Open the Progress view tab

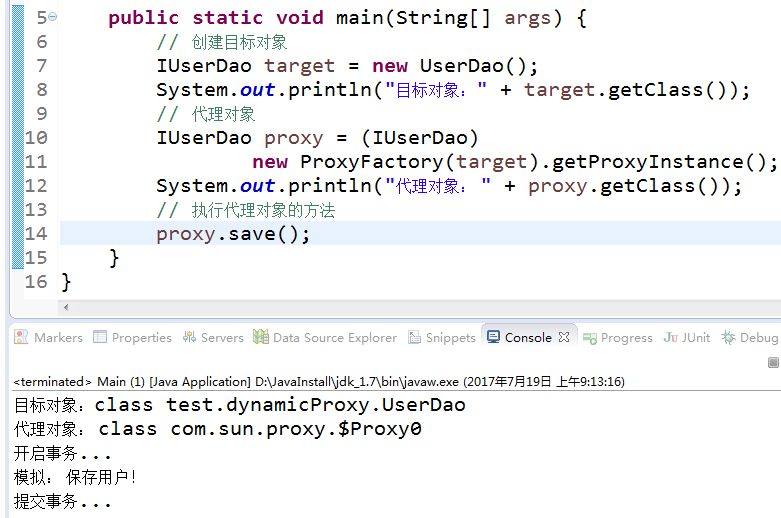(618, 337)
